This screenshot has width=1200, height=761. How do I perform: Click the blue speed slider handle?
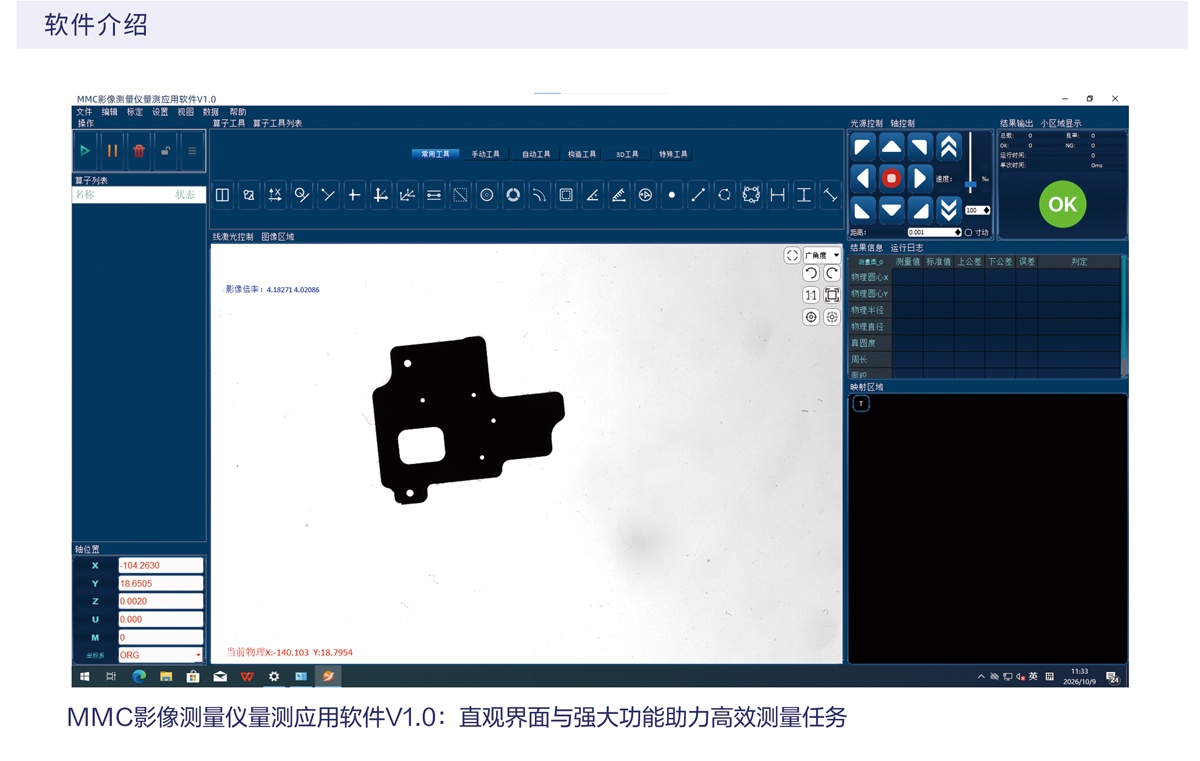970,185
